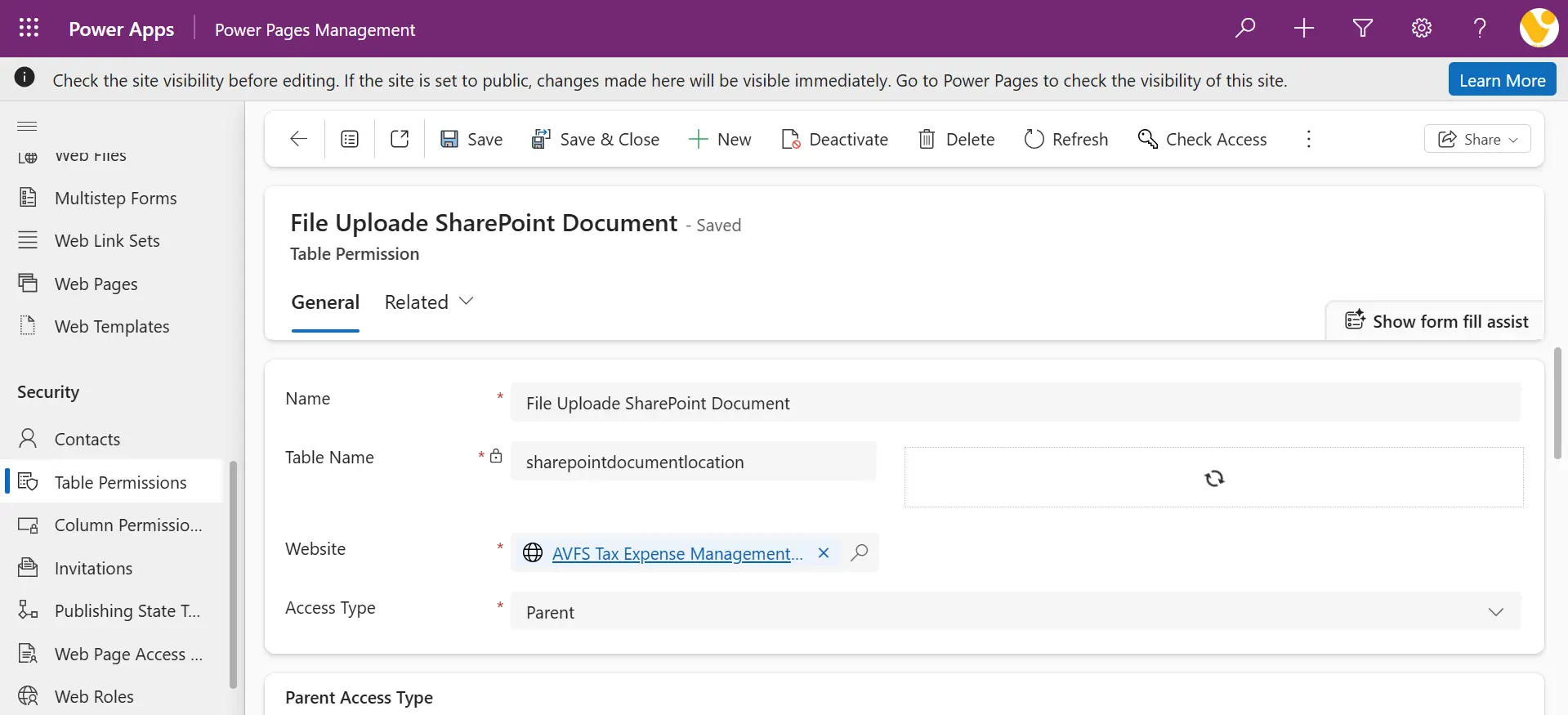Open the AVFS Tax Expense Management link
The height and width of the screenshot is (715, 1568).
(x=677, y=553)
